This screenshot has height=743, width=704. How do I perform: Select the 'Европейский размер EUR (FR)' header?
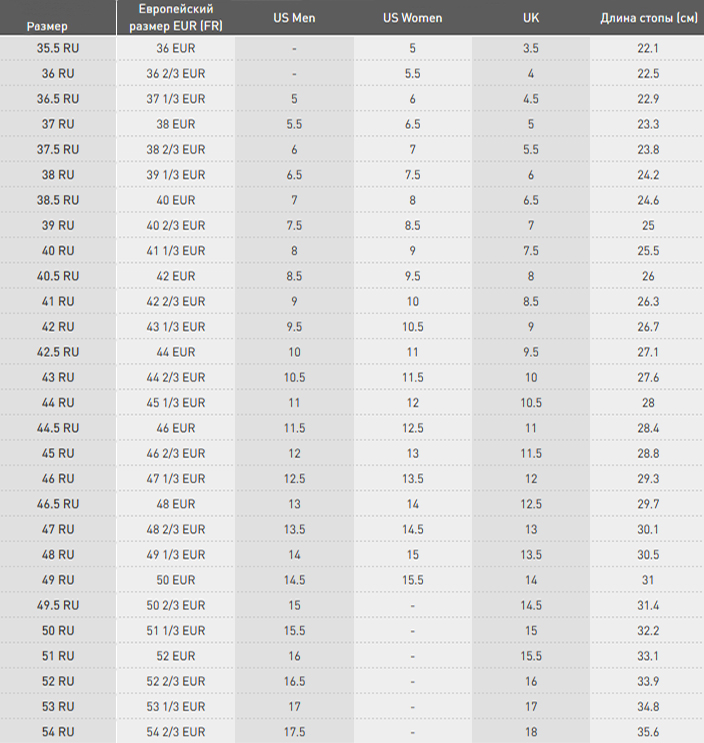tap(176, 18)
